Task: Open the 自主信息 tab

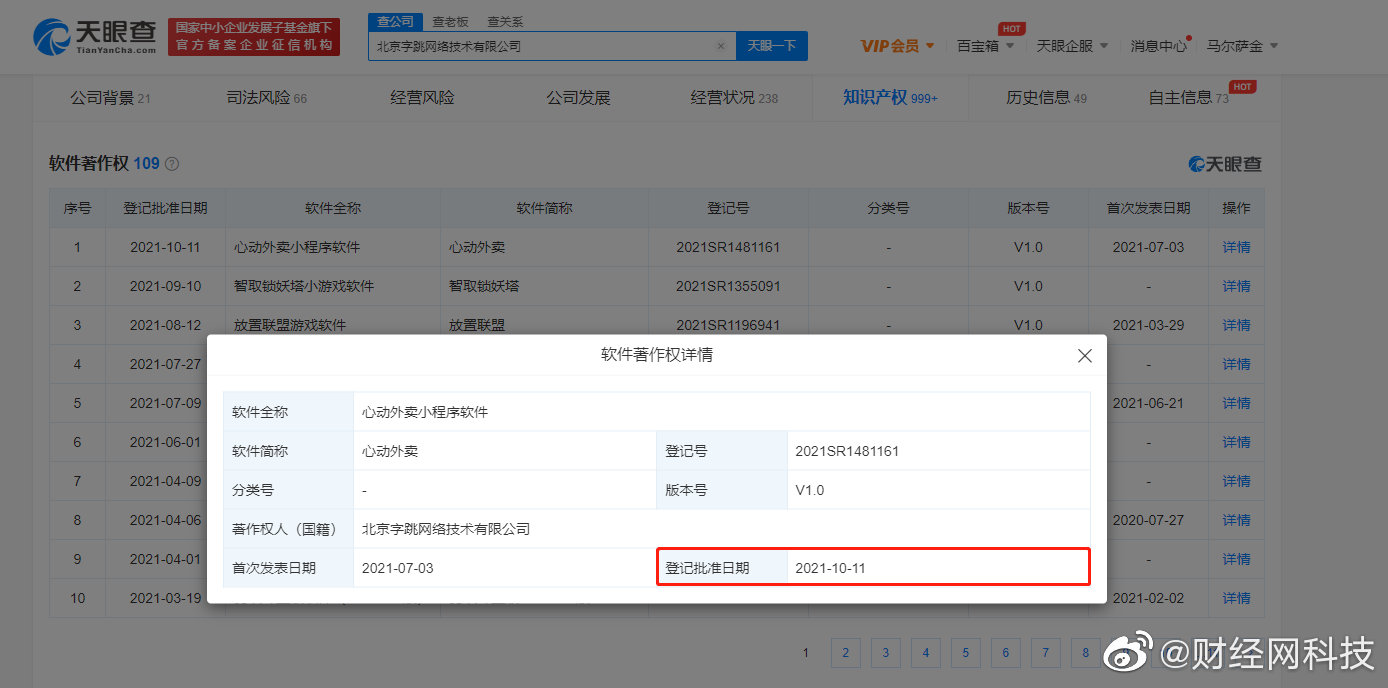Action: 1189,98
